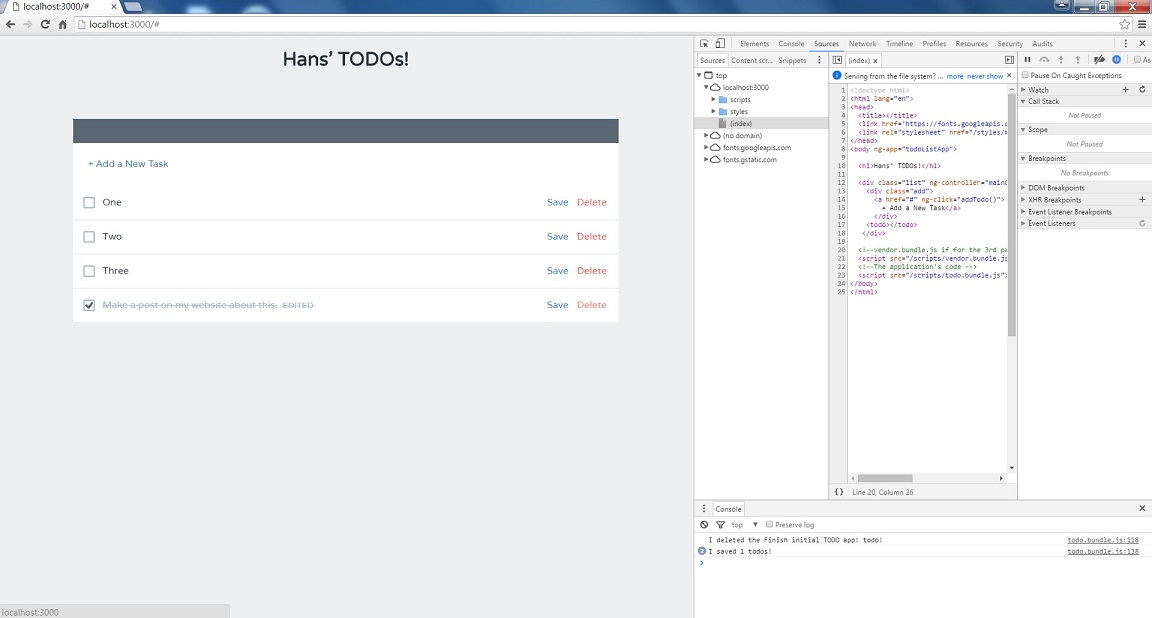Hide the navigator sidebar pane
Screen dimensions: 1152x618
pyautogui.click(x=837, y=60)
